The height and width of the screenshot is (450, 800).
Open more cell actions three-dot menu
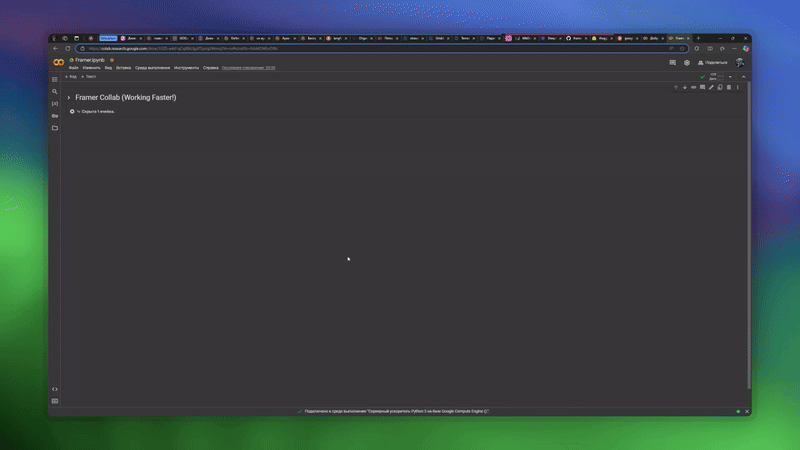[x=738, y=87]
